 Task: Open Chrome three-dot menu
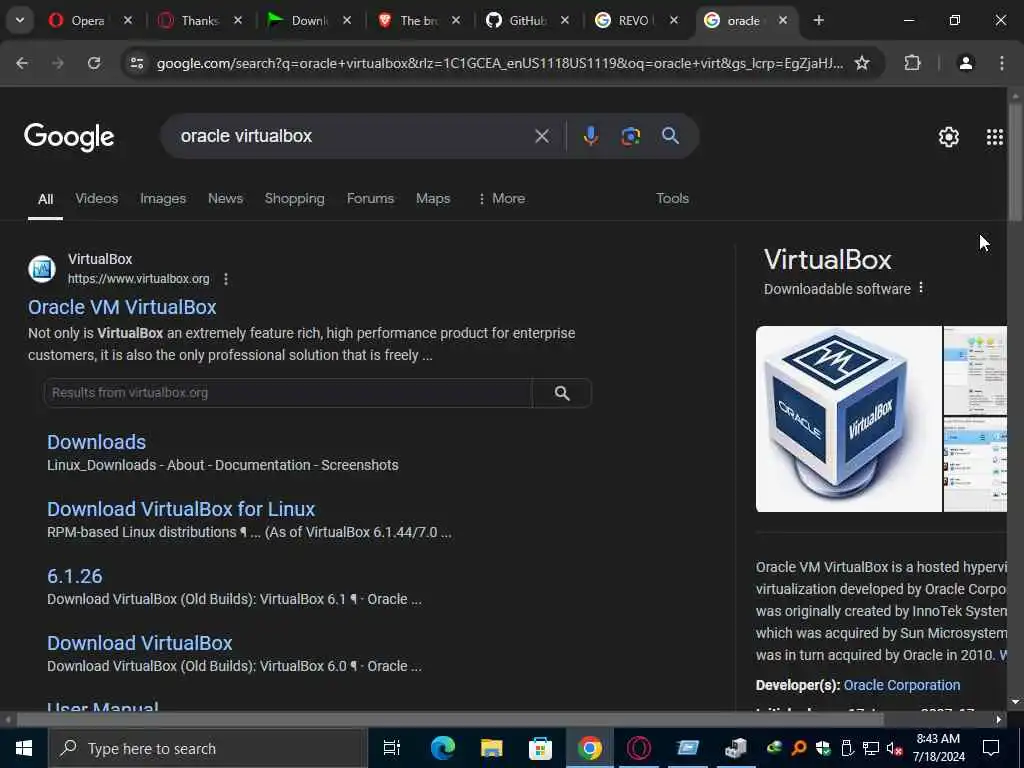coord(1002,63)
